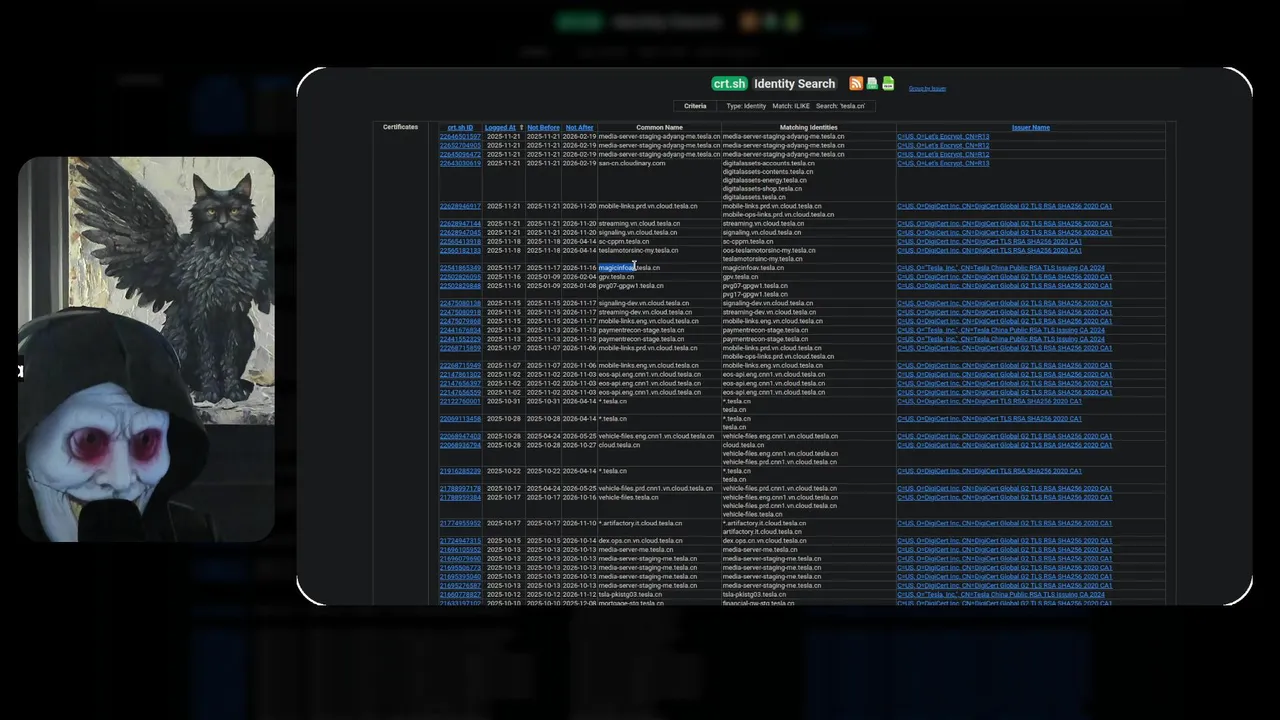
Task: Open certificate ID 21696105952
Action: [460, 550]
